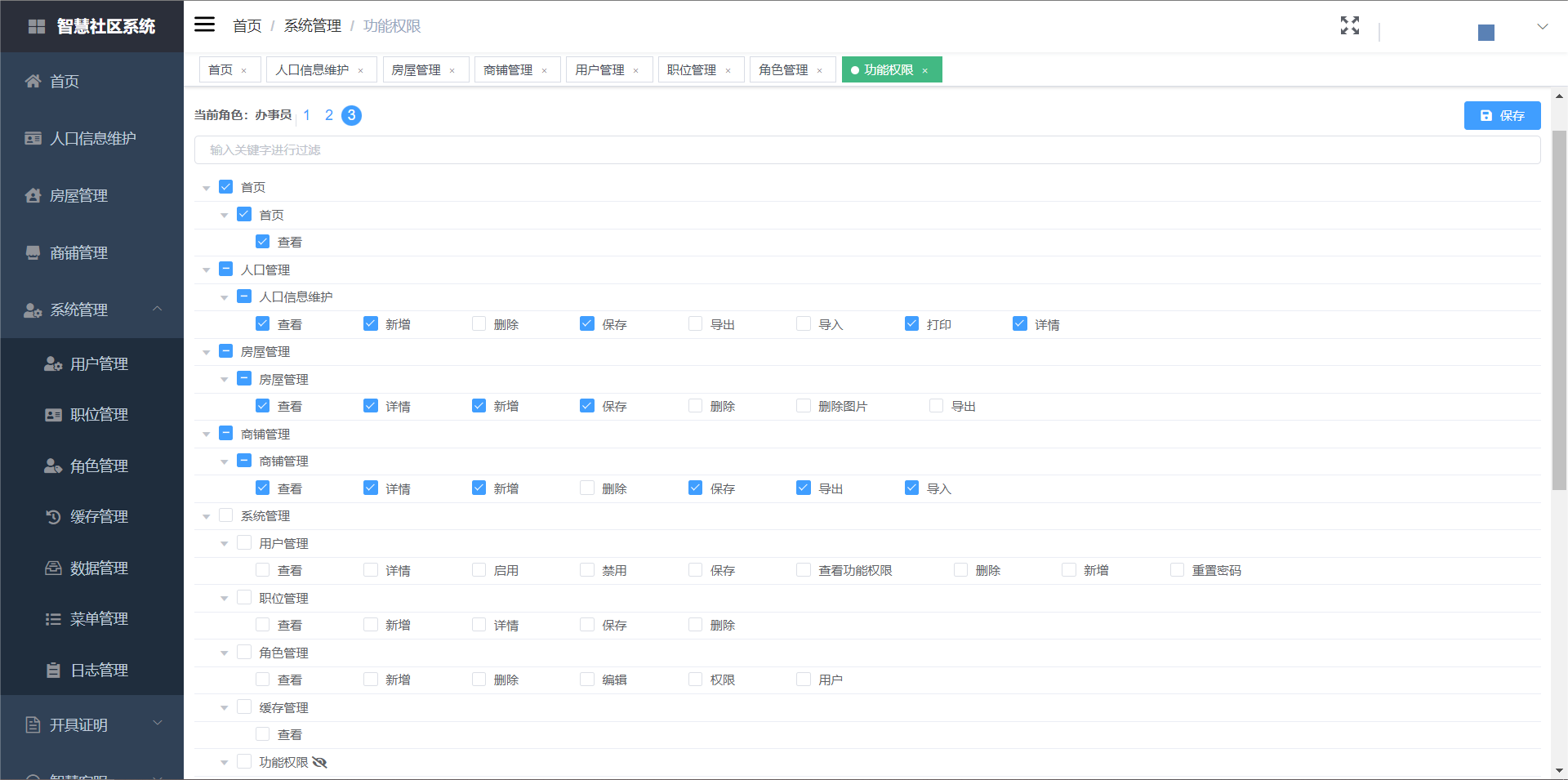The image size is (1568, 780).
Task: Click the 数据管理 icon in sidebar
Action: pos(53,568)
